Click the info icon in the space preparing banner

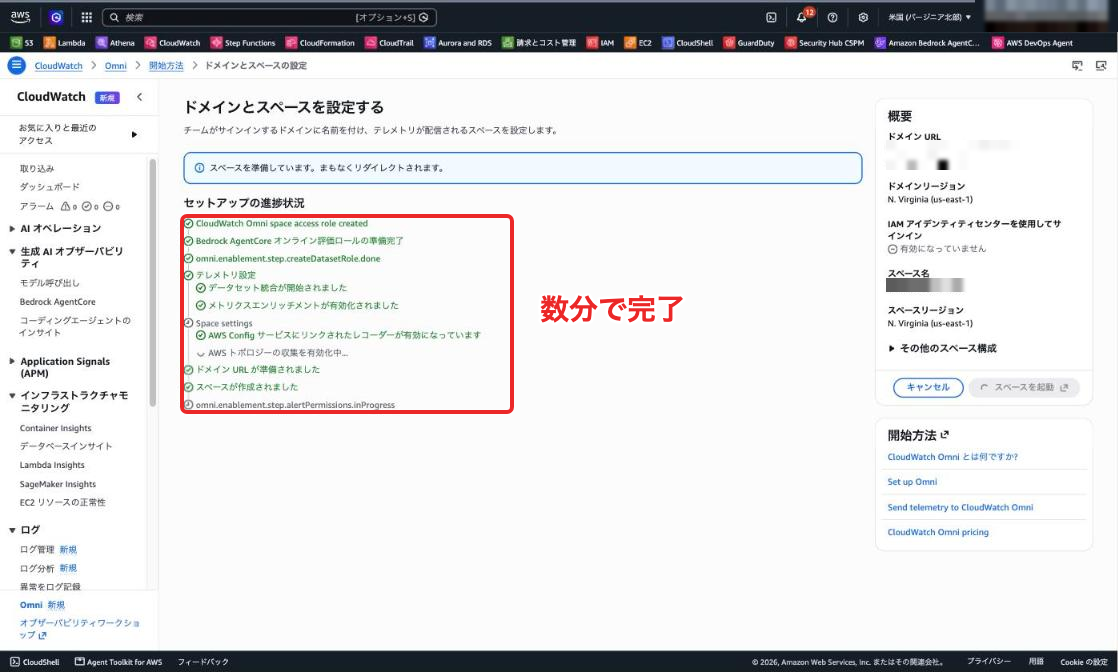tap(199, 168)
